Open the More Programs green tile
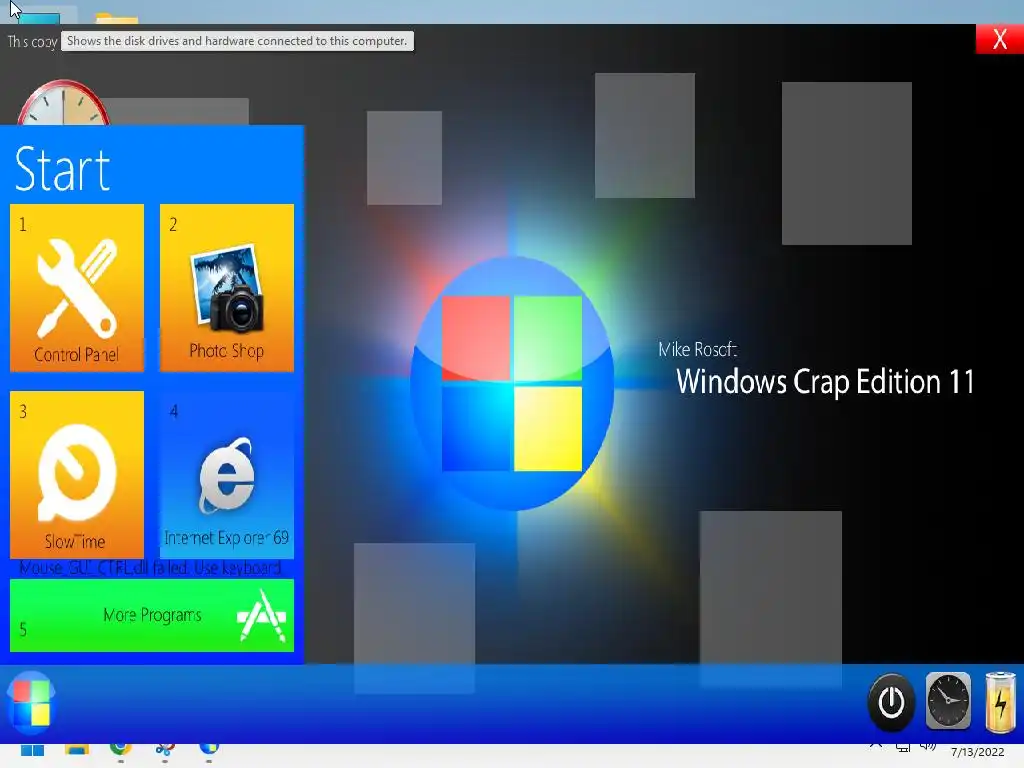The height and width of the screenshot is (768, 1024). (152, 615)
